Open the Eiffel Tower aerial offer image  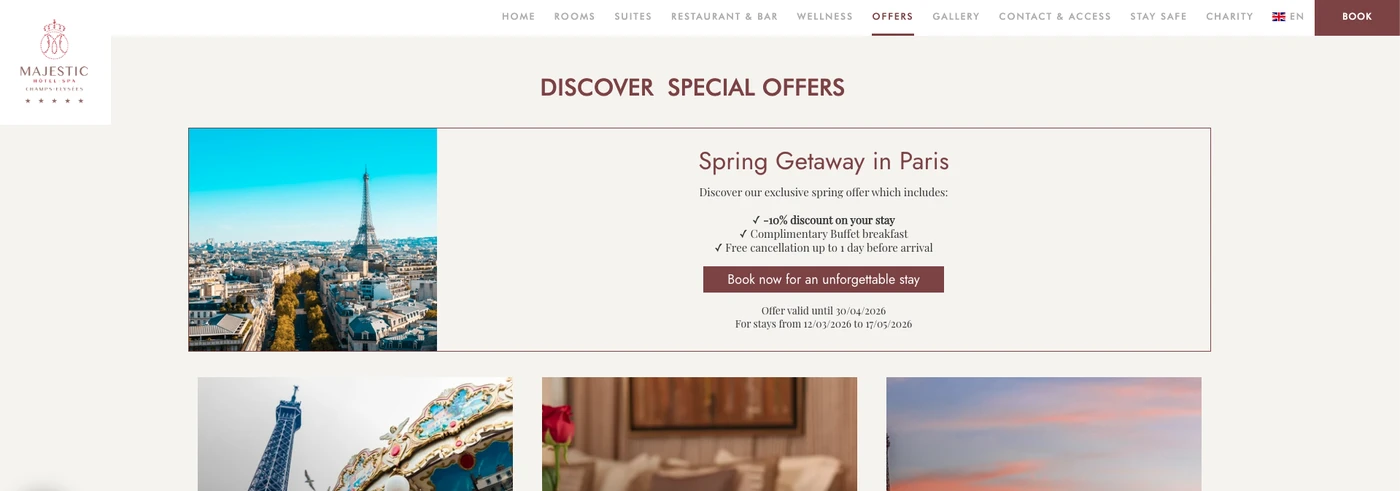pos(313,240)
